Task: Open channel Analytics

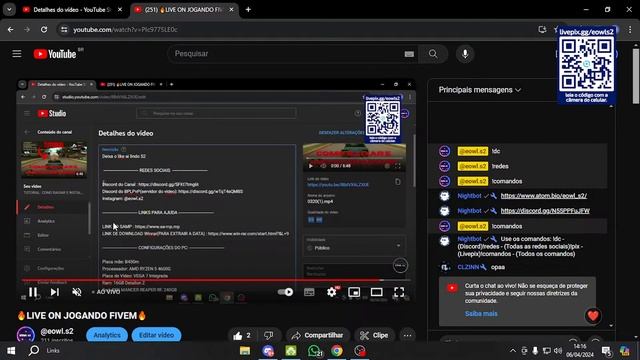Action: coord(107,335)
